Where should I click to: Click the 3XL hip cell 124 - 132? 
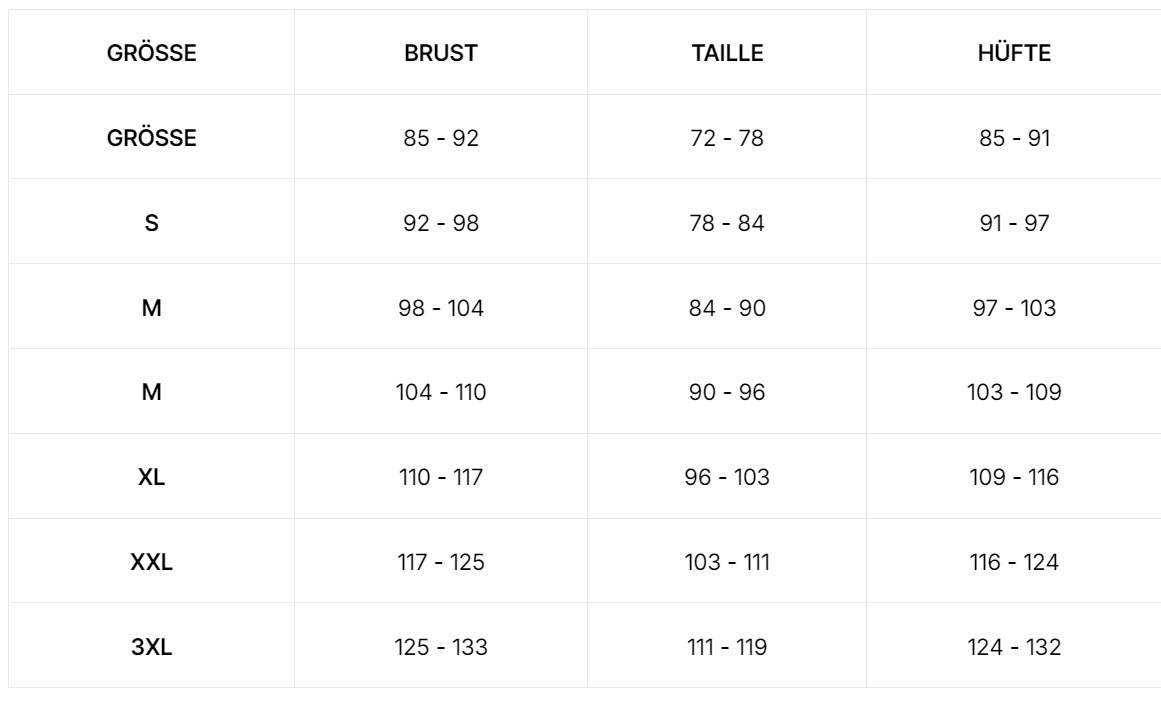pos(1014,648)
